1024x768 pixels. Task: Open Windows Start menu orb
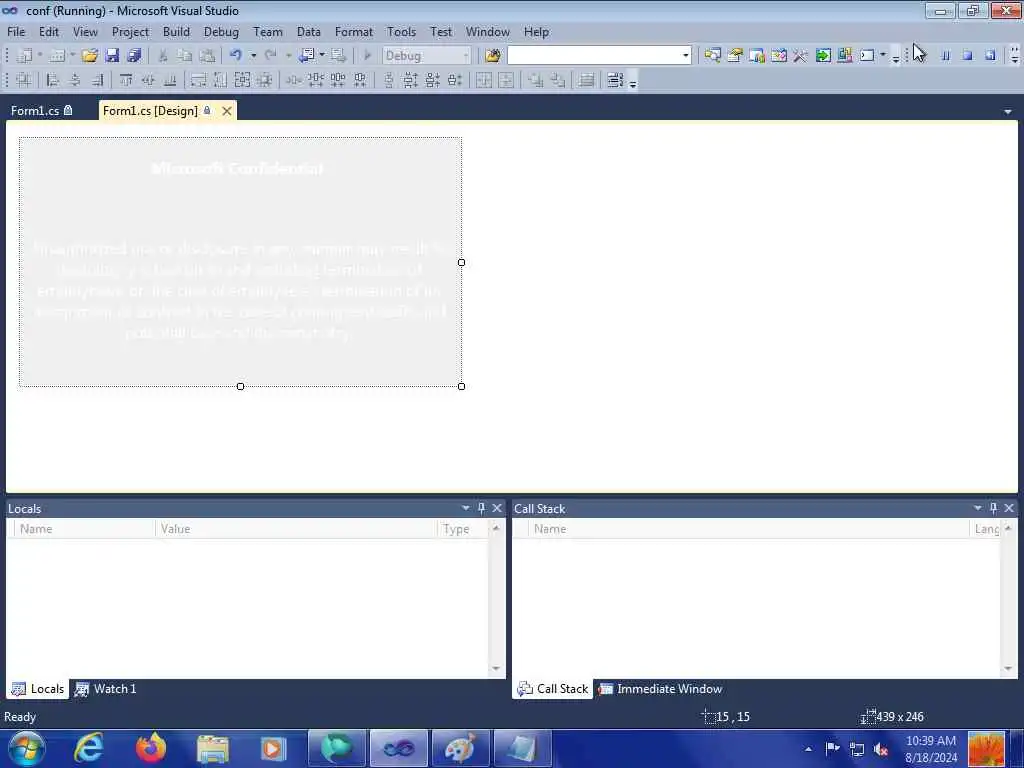(x=26, y=748)
